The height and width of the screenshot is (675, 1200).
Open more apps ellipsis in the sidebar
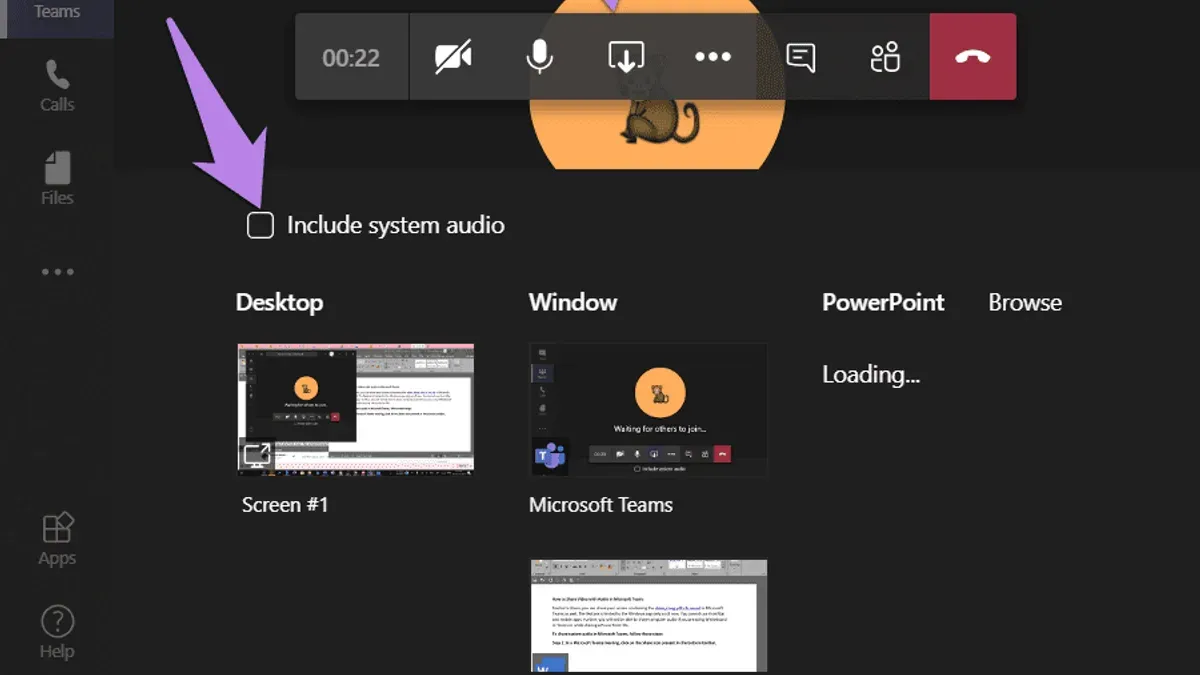coord(57,271)
